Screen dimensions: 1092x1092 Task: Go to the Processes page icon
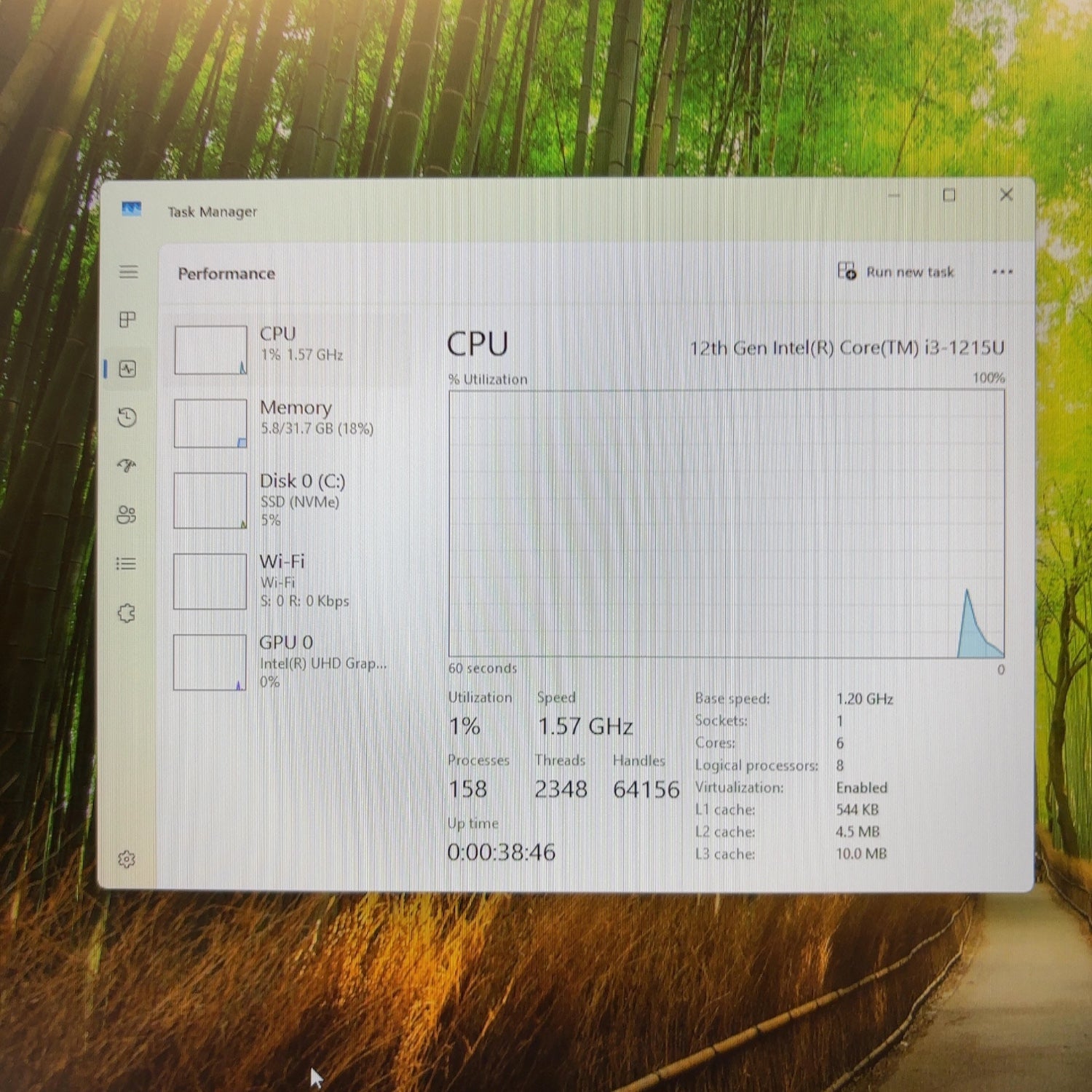[127, 320]
